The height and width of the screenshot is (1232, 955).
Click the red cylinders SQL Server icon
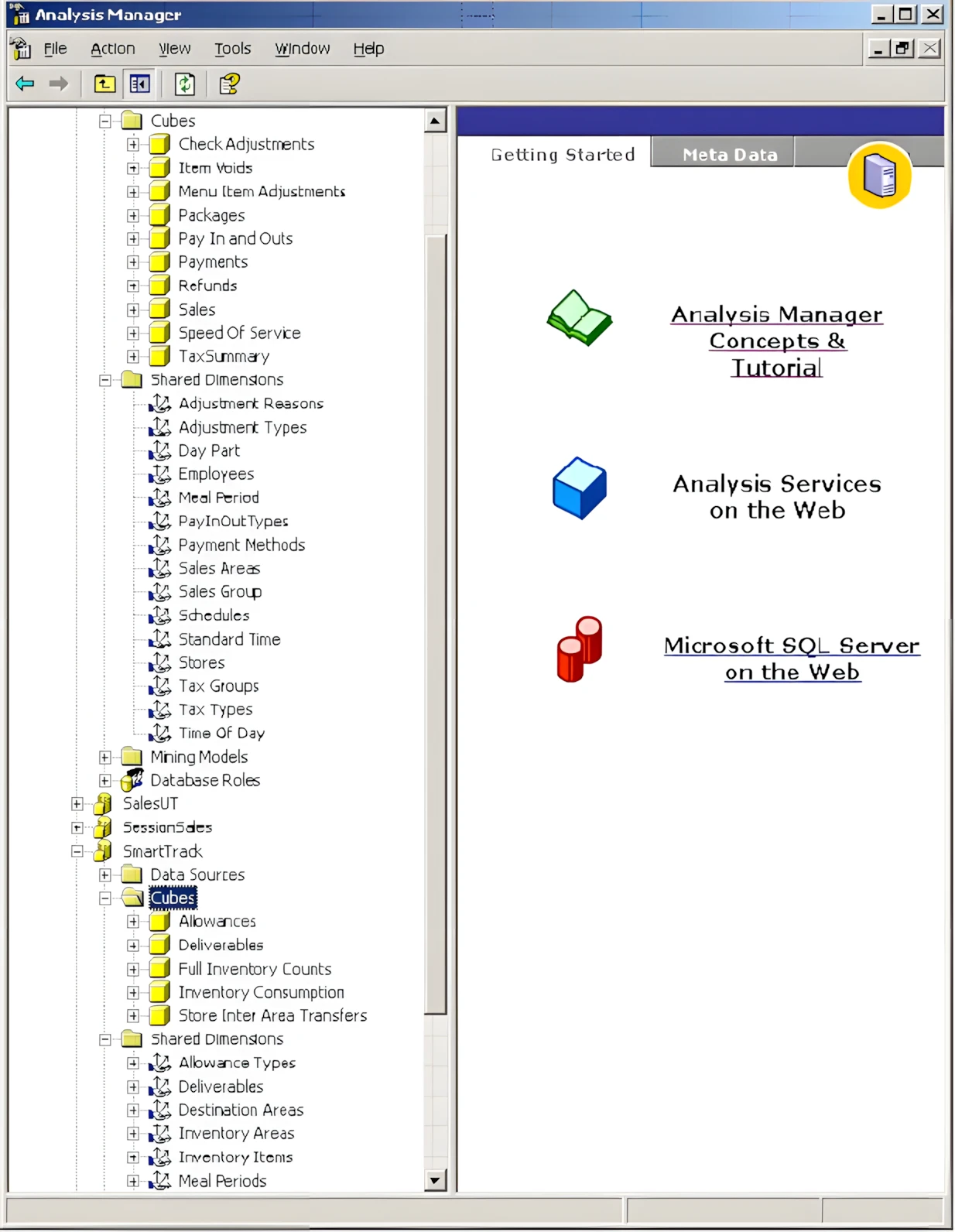[x=579, y=649]
